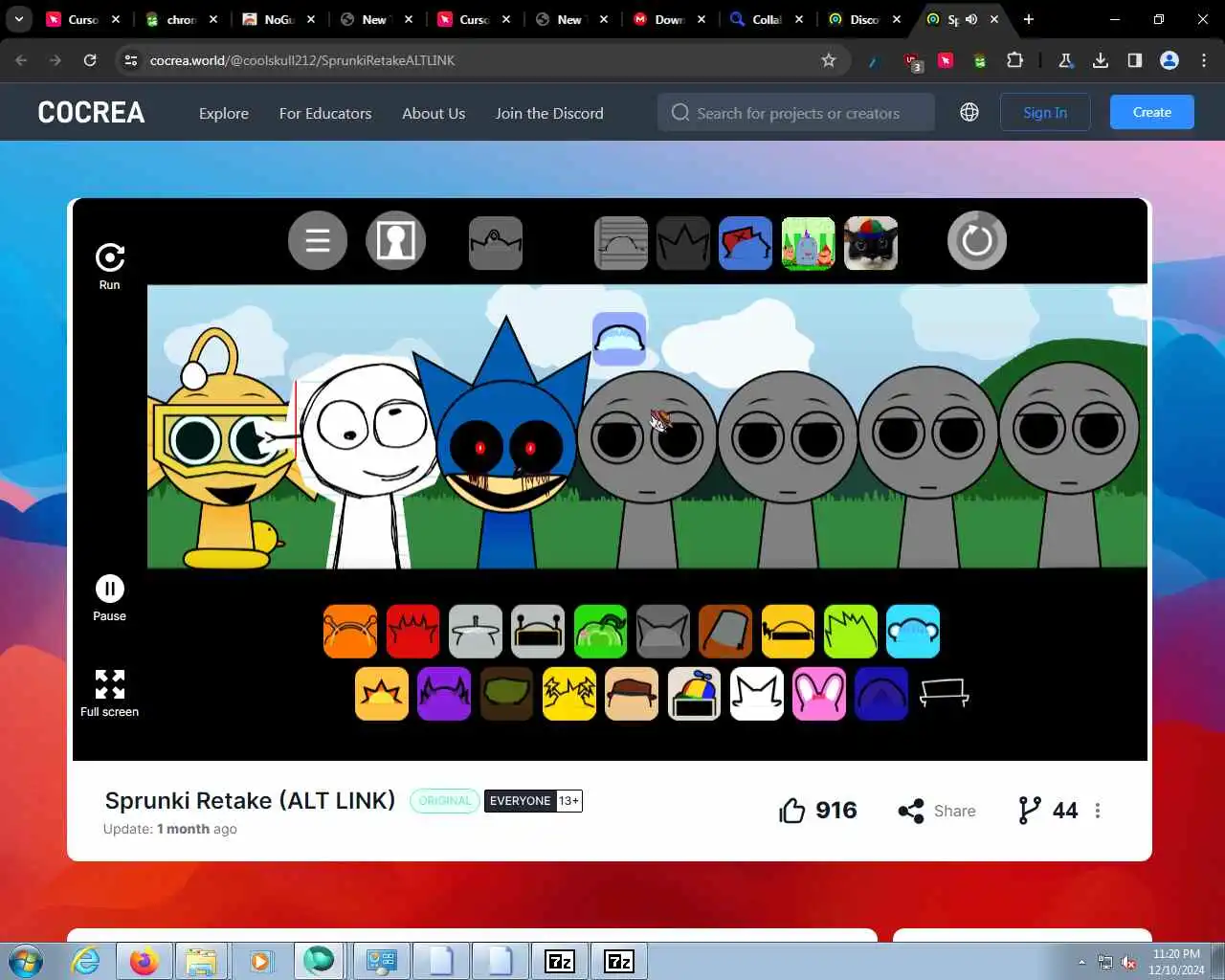Pick the propeller beanie character icon
Screen dimensions: 1225x980
694,694
